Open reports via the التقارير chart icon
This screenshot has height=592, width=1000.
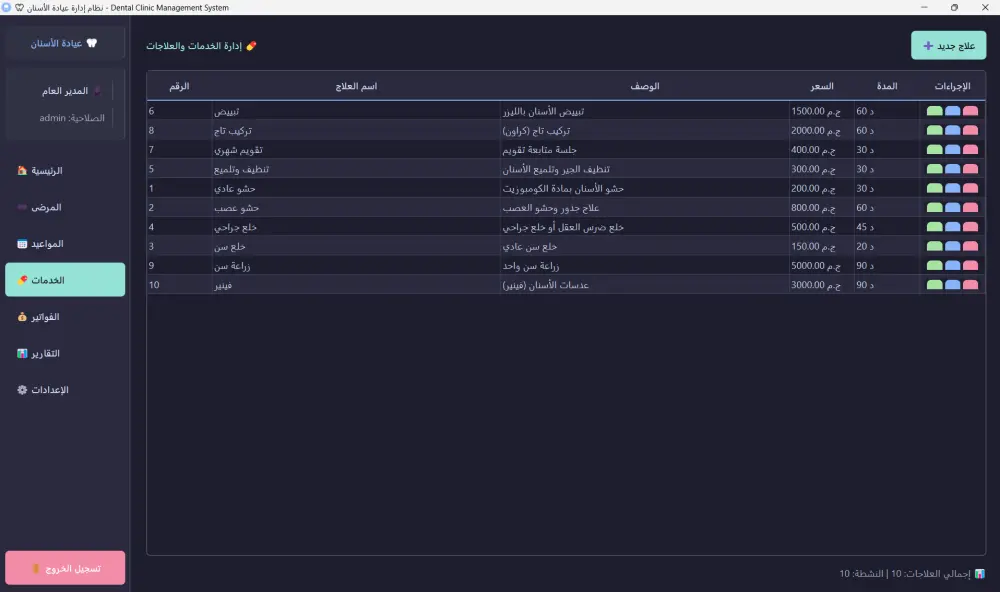coord(22,353)
